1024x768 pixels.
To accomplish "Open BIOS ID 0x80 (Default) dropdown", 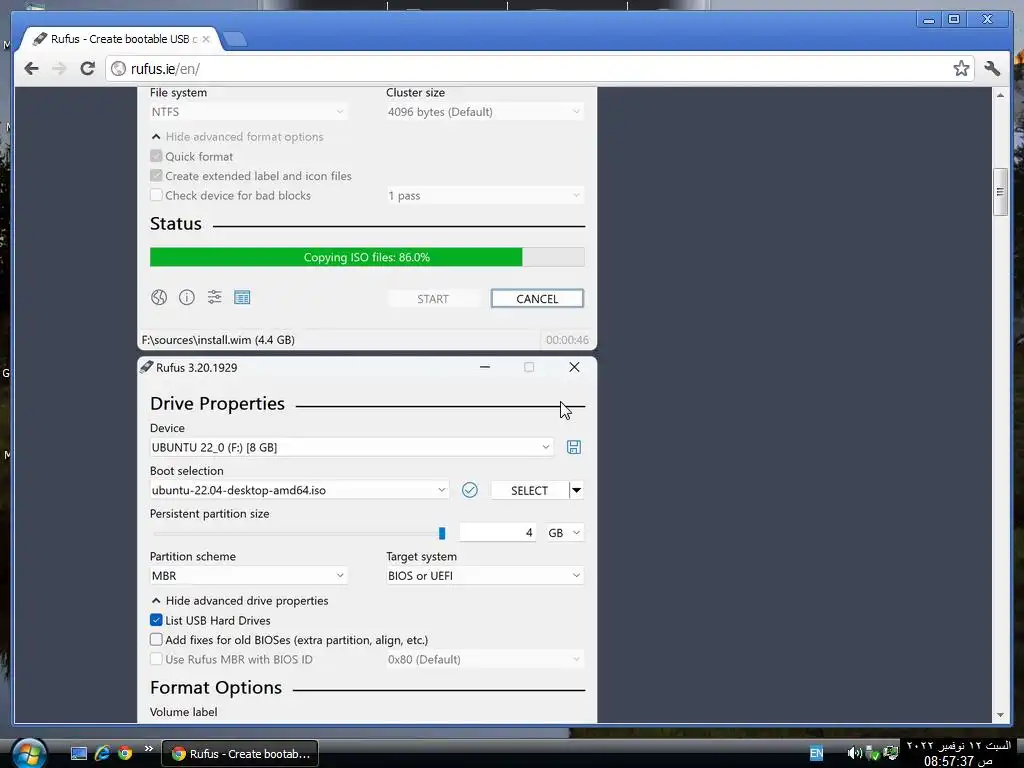I will (485, 660).
